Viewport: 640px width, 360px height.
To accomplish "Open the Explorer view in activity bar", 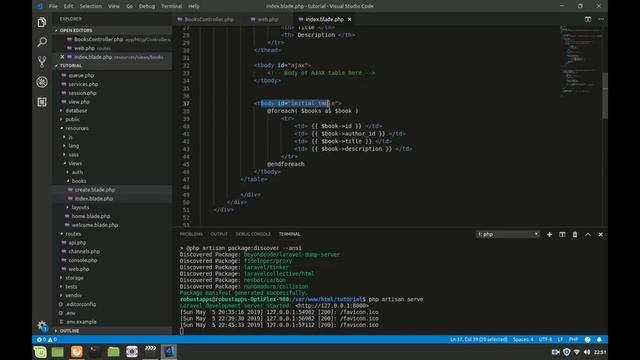I will pyautogui.click(x=42, y=22).
